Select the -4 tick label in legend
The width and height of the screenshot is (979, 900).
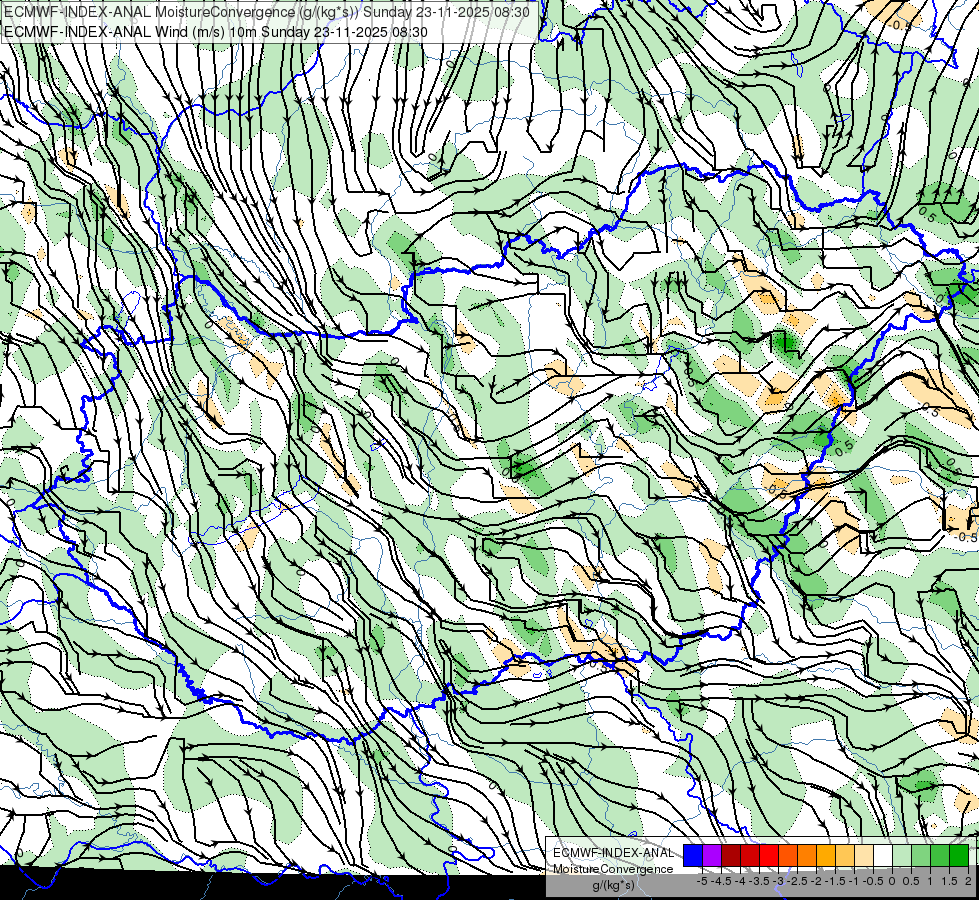click(x=740, y=881)
